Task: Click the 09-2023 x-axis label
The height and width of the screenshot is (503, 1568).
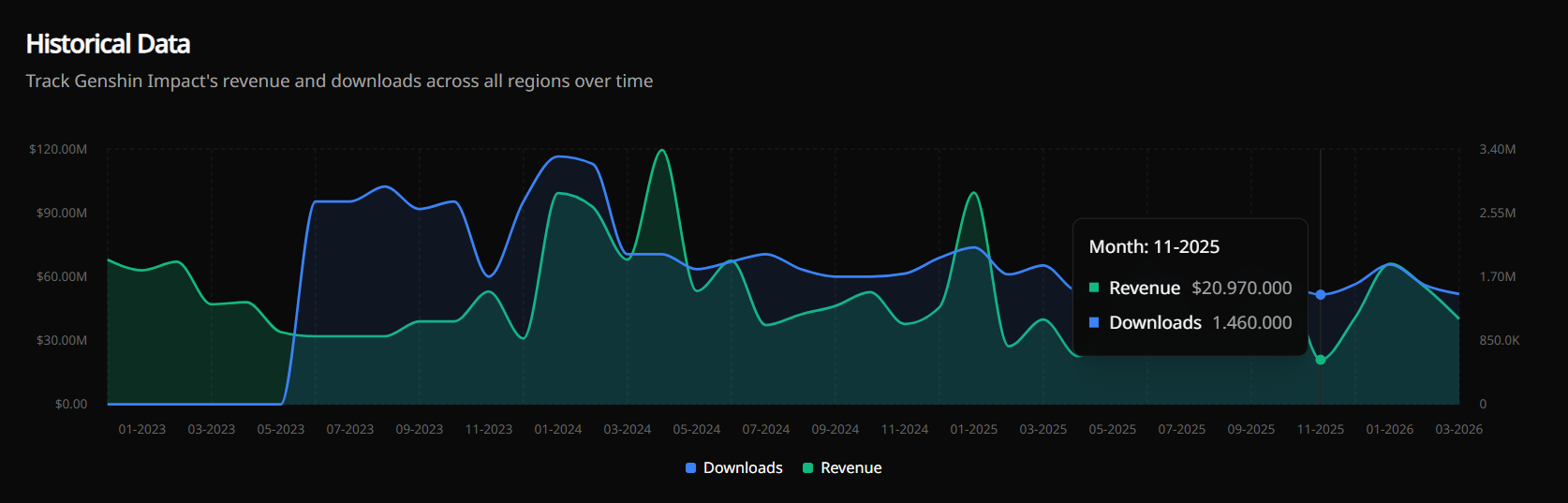Action: point(420,429)
